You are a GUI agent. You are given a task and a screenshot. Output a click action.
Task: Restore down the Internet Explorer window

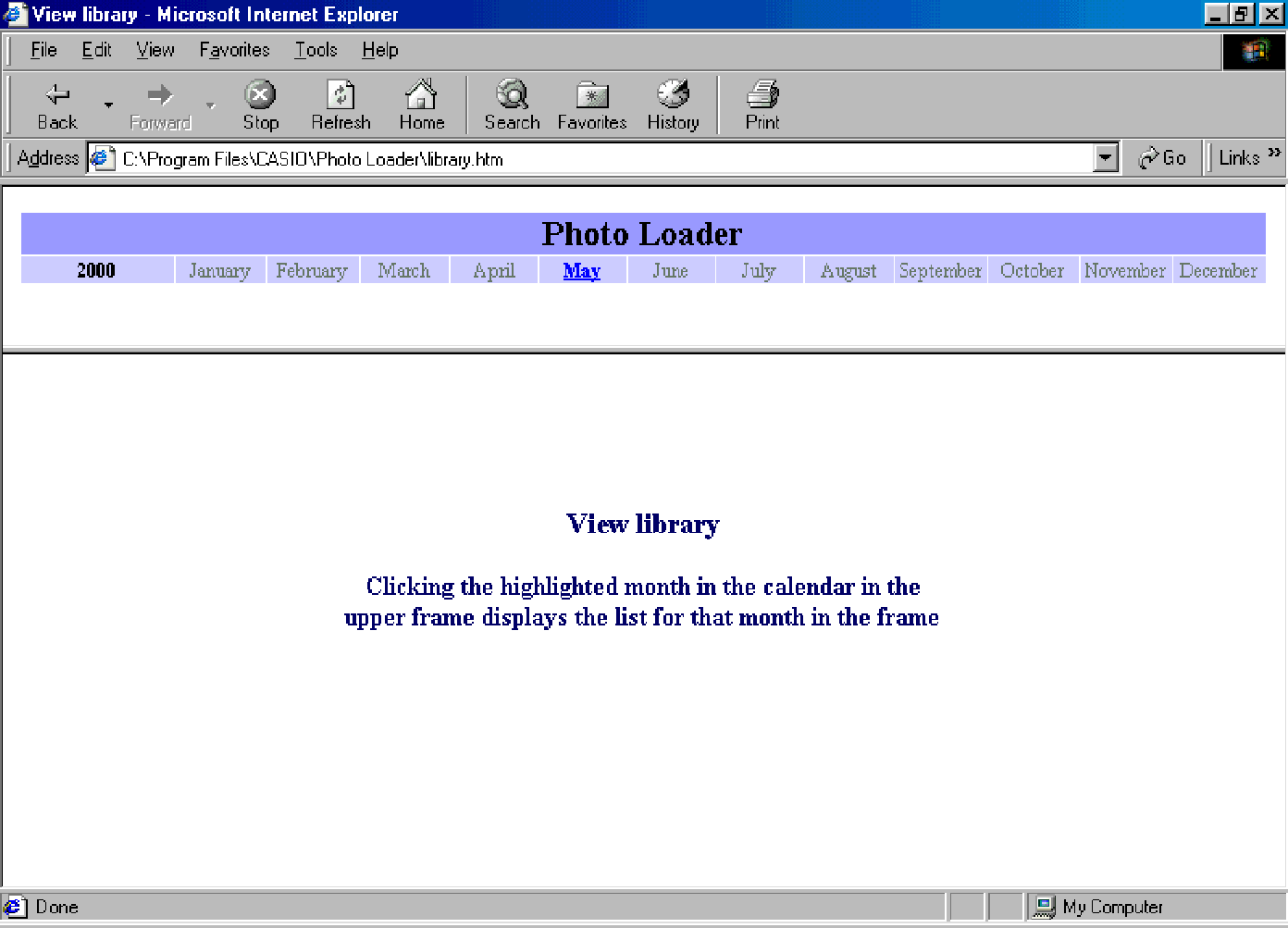(1241, 14)
